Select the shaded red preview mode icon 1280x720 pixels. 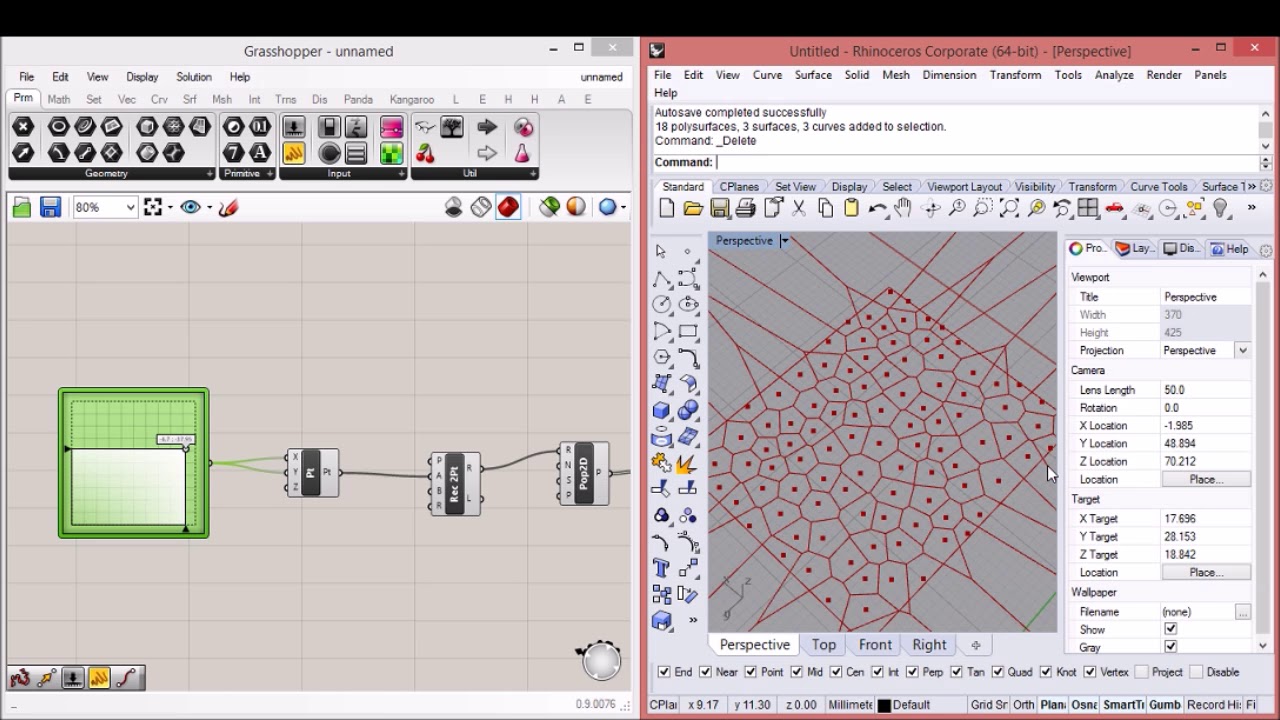(508, 207)
